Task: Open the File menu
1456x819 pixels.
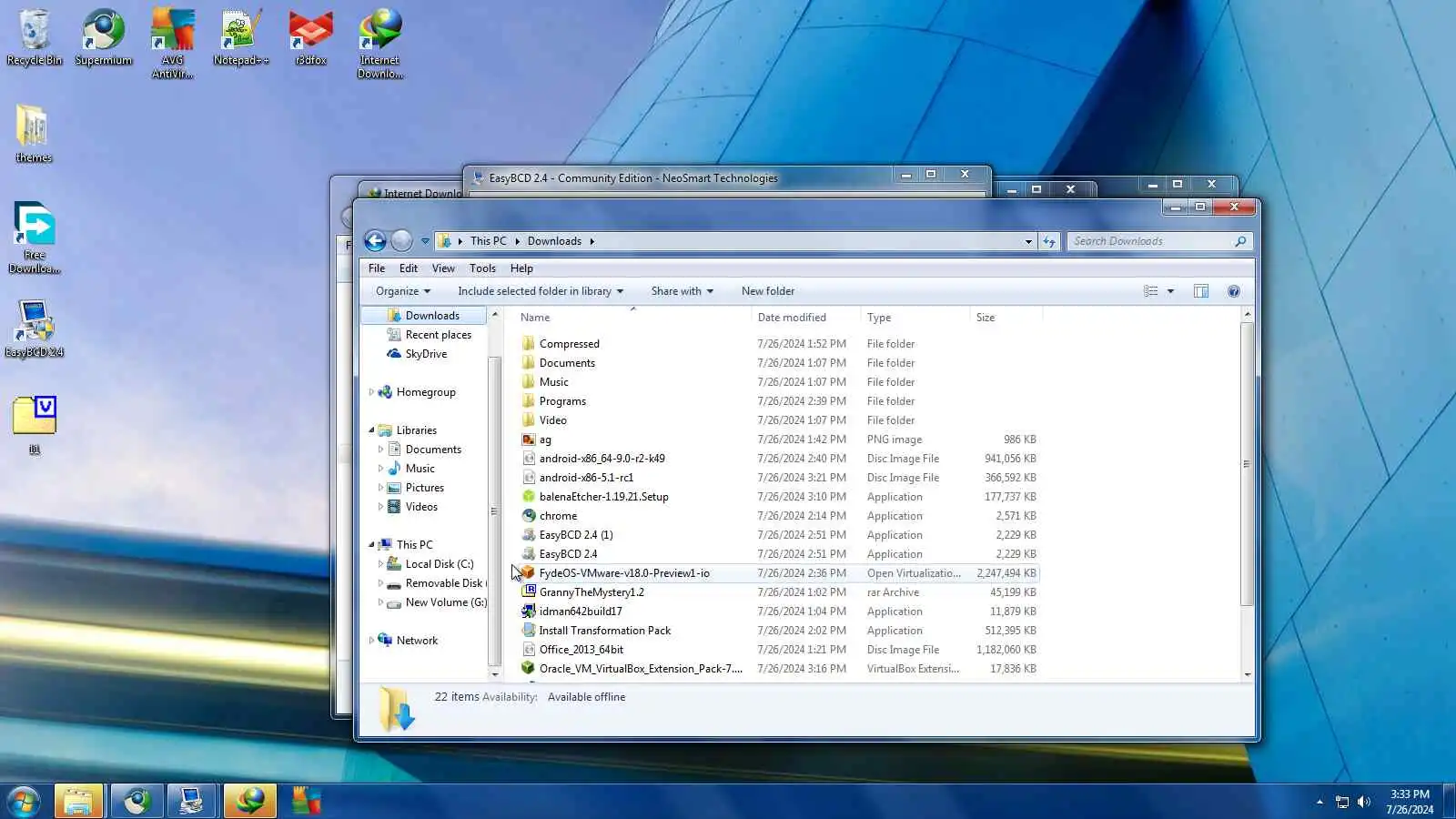Action: [x=377, y=268]
